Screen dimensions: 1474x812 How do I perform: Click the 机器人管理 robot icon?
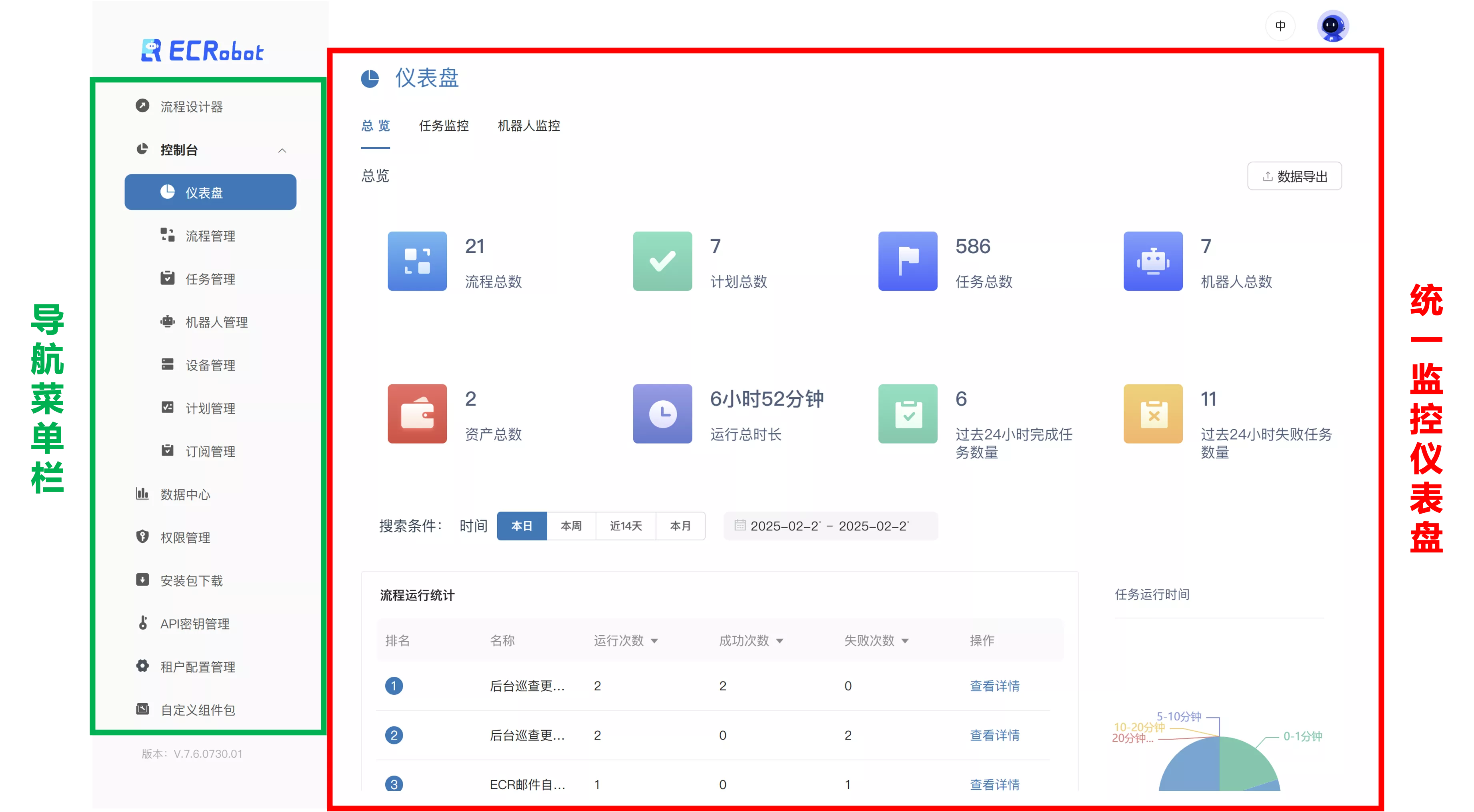tap(167, 322)
